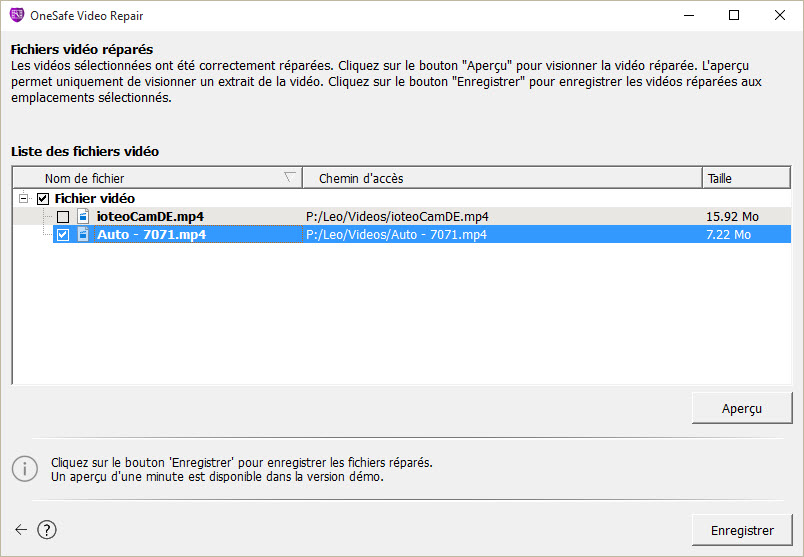Select the ioteoCamDE.mp4 file name
The image size is (804, 557).
pos(150,216)
